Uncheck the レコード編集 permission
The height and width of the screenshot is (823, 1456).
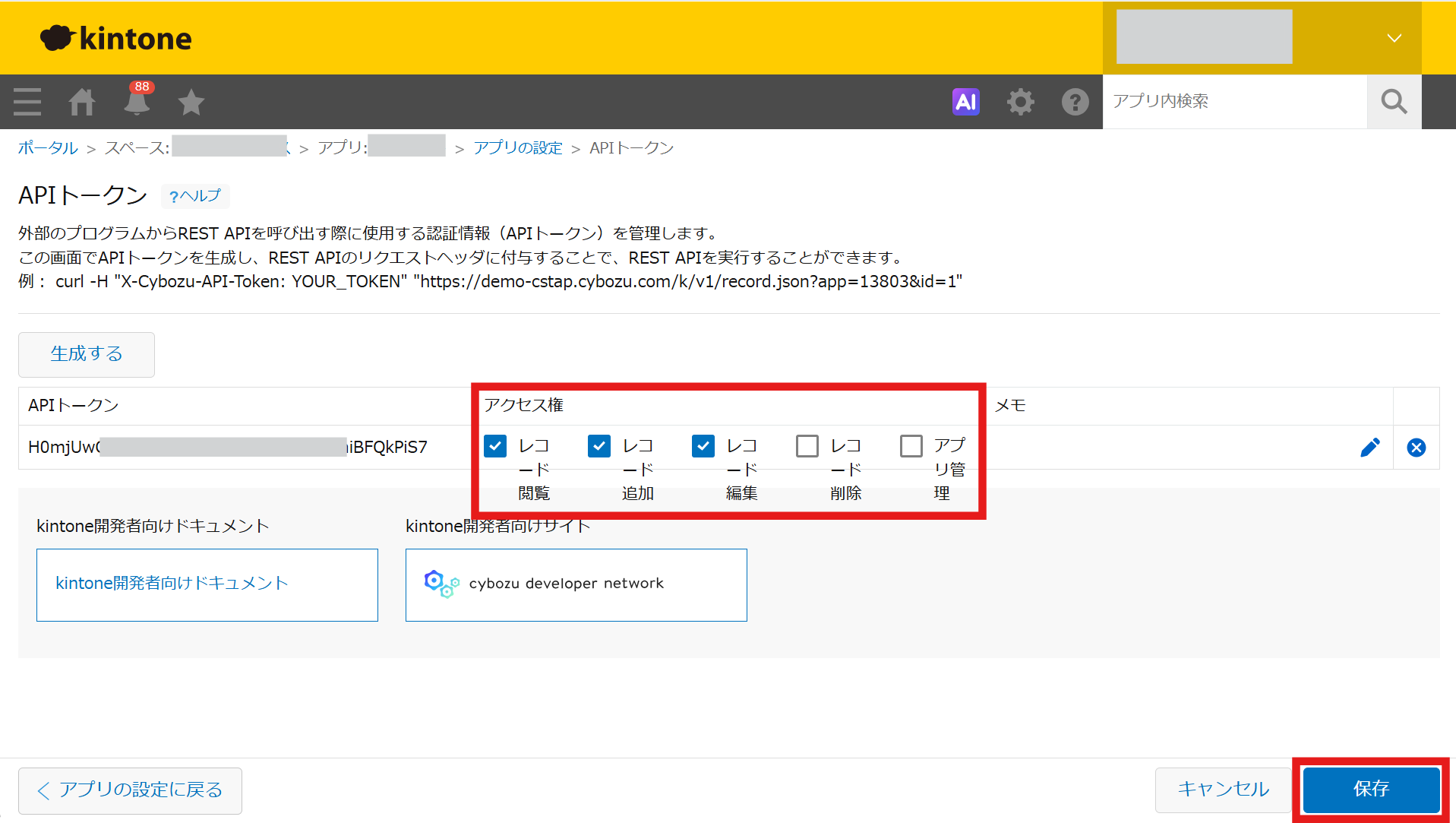703,446
